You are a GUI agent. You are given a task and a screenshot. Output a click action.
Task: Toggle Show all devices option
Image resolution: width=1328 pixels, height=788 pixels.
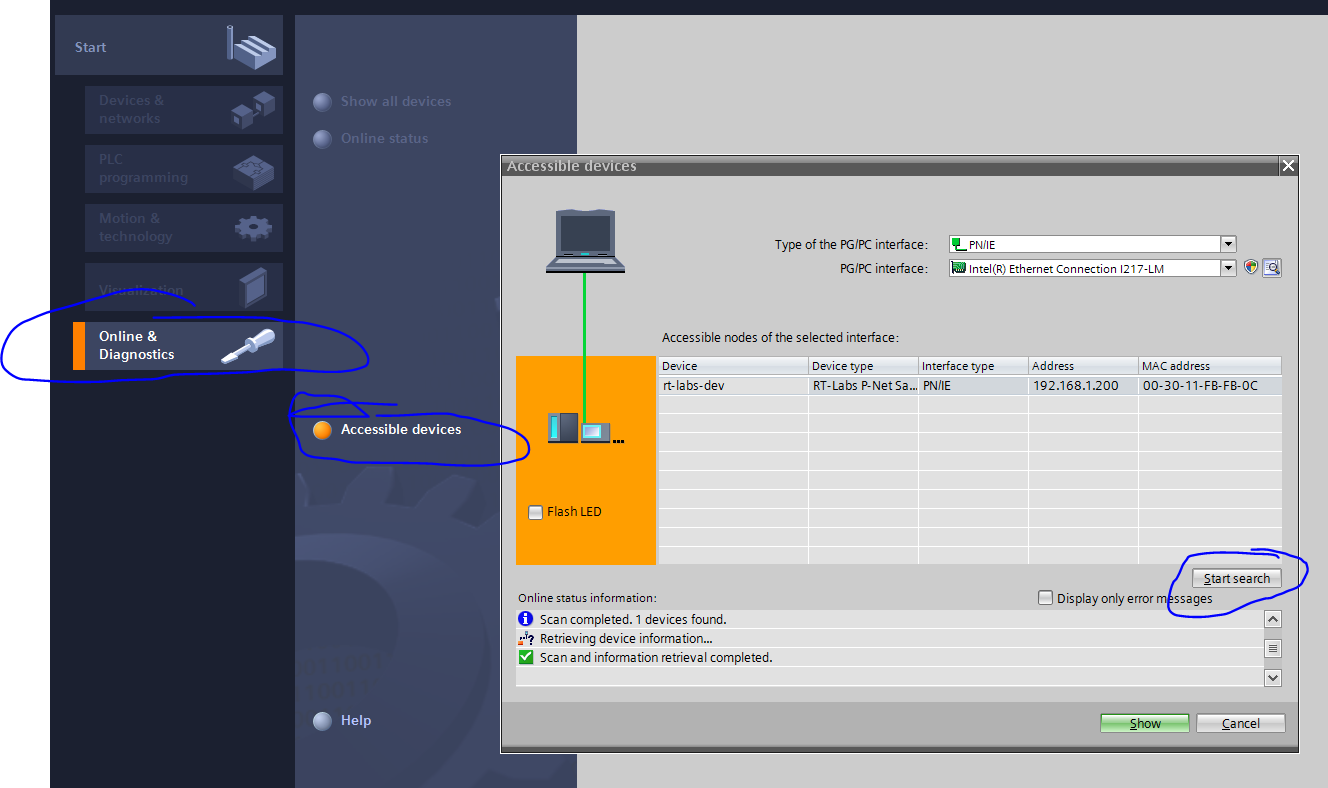pyautogui.click(x=322, y=101)
